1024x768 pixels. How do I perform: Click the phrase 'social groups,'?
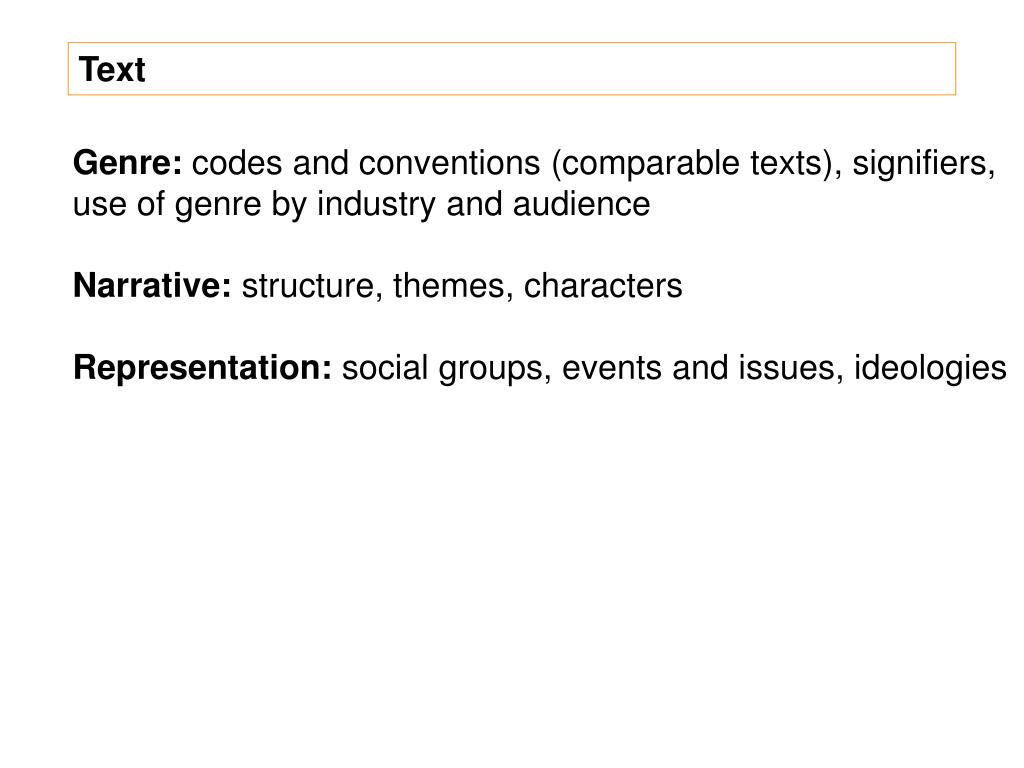coord(447,368)
